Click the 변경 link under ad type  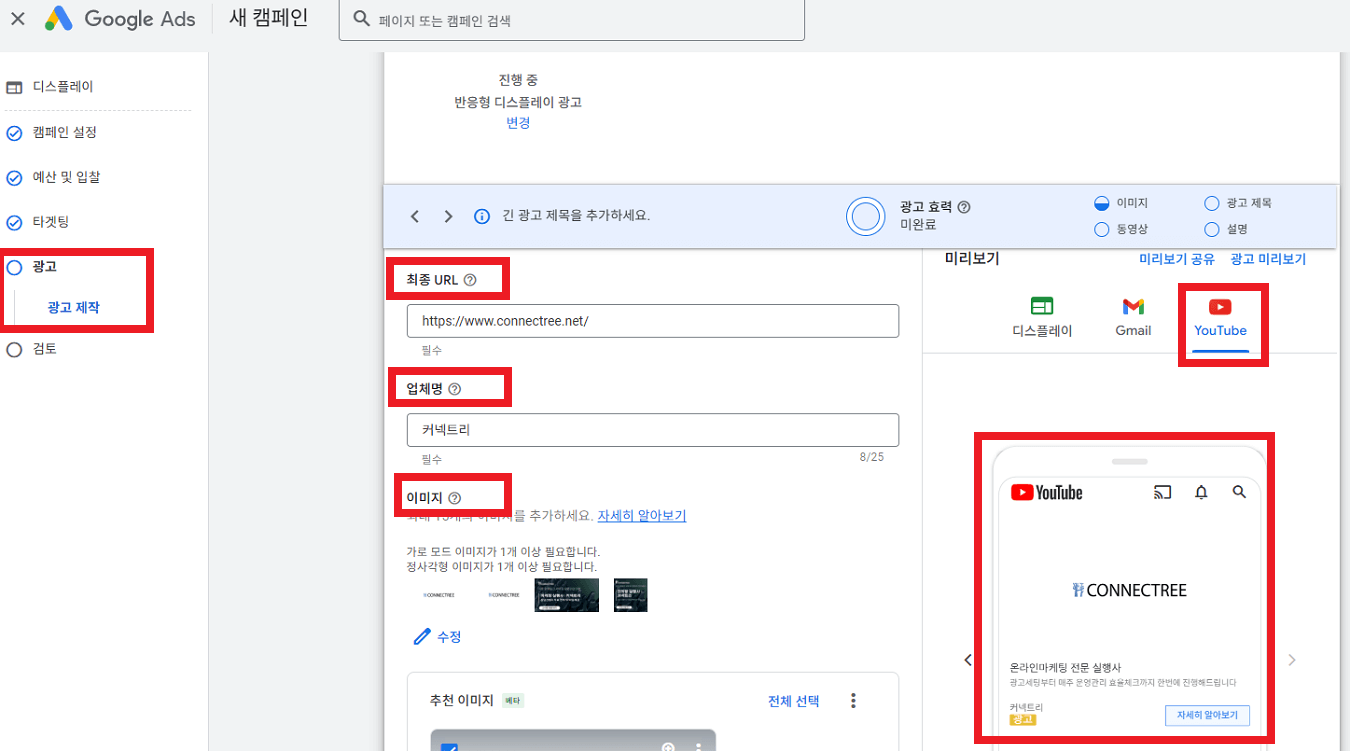pos(518,123)
